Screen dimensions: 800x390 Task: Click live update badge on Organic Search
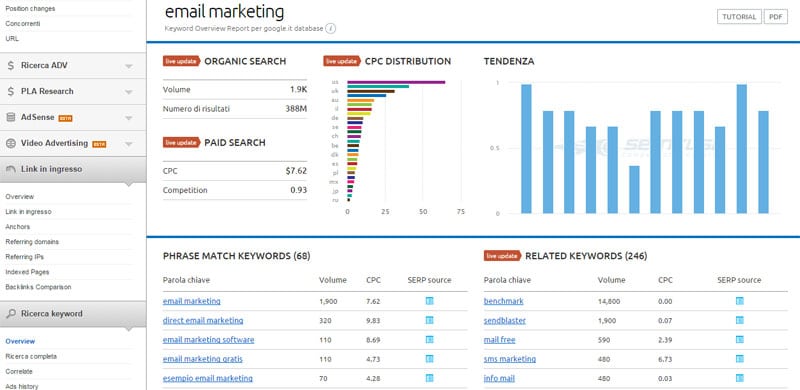point(182,61)
